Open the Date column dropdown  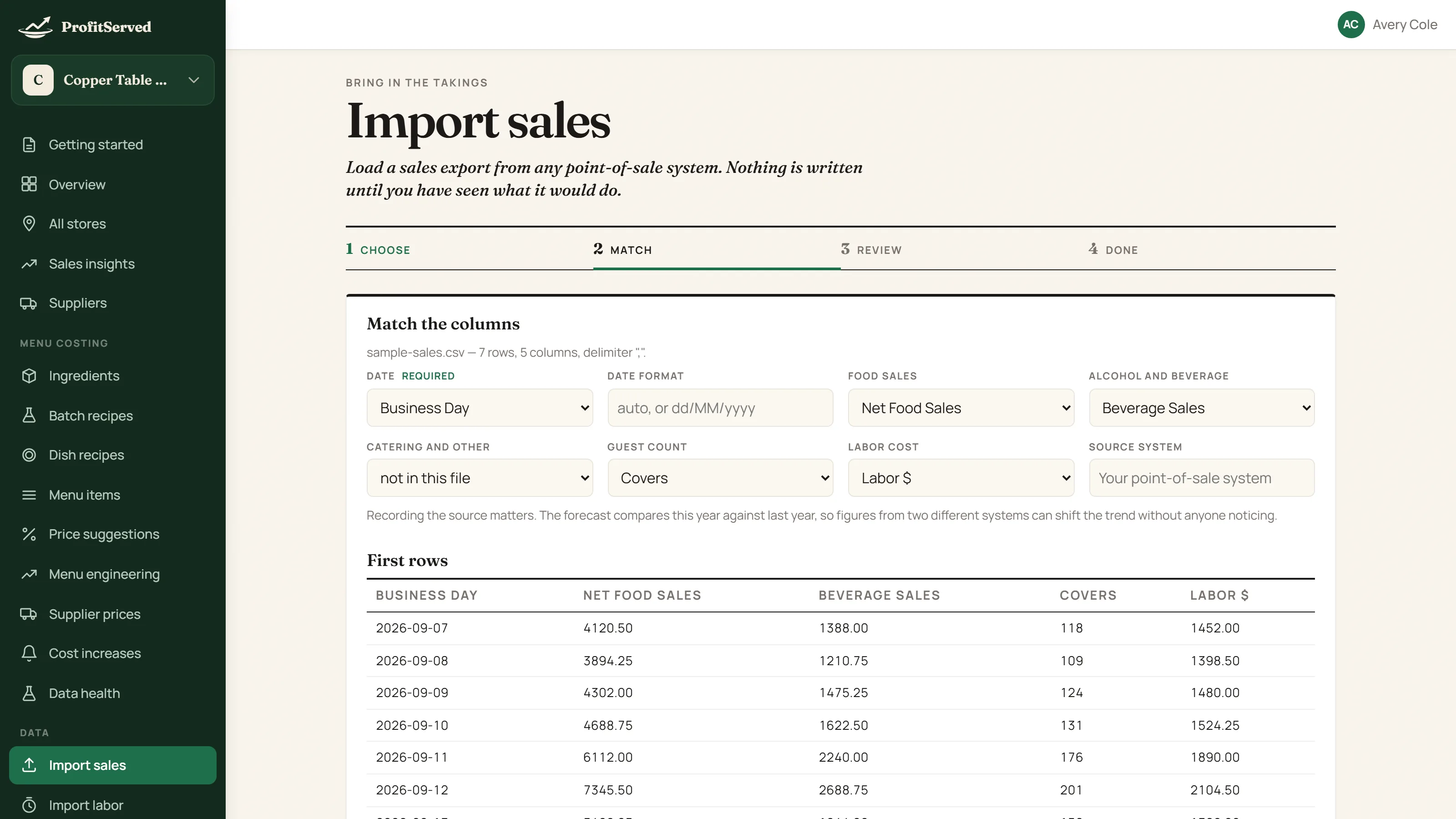(x=479, y=408)
